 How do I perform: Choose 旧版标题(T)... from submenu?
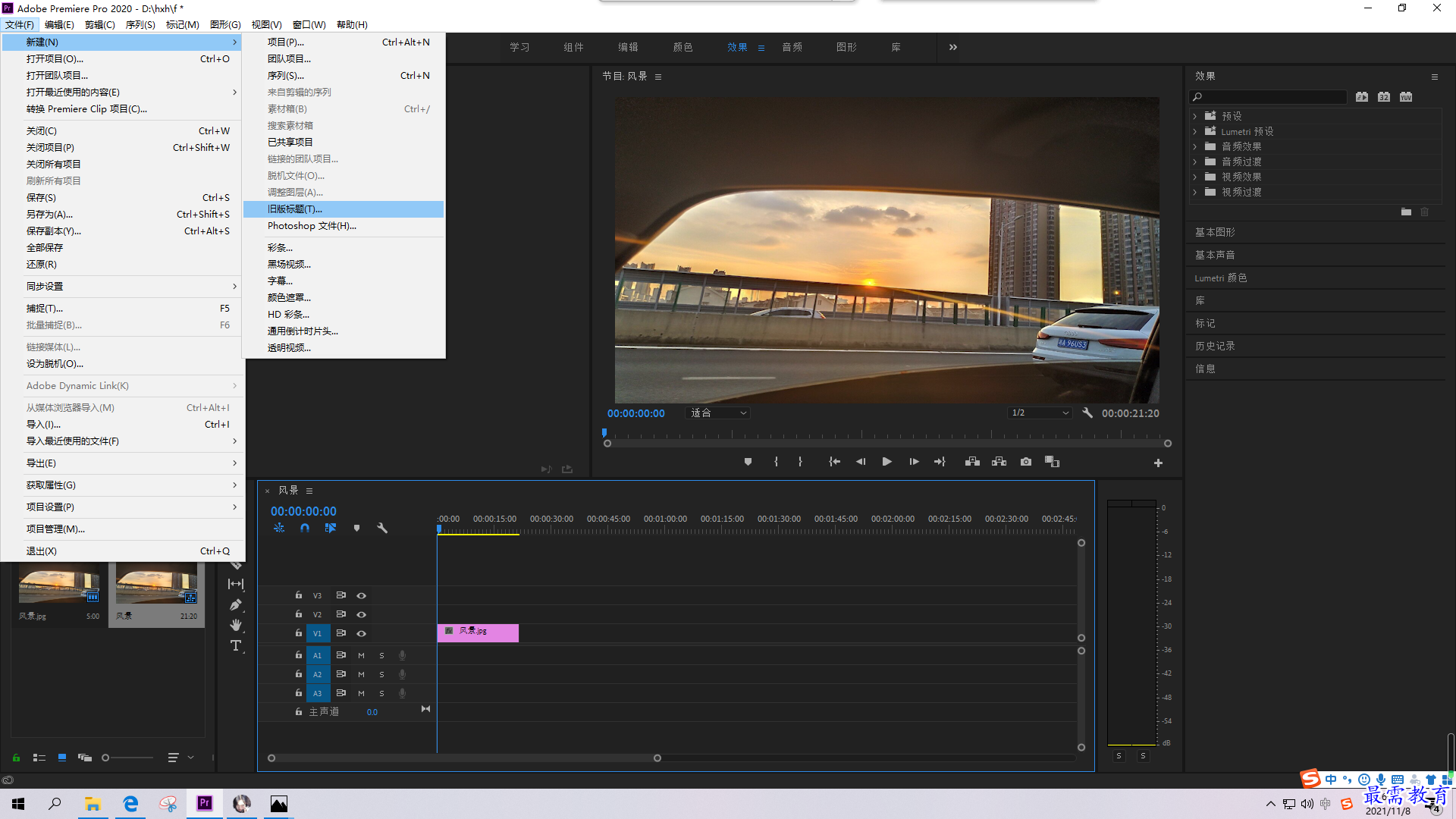pos(344,209)
